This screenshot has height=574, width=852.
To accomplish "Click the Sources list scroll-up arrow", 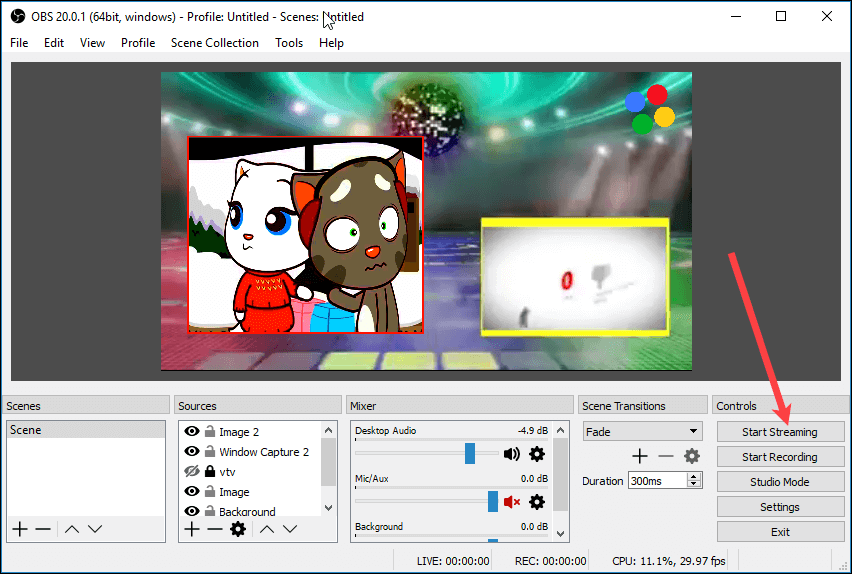I will coord(328,430).
